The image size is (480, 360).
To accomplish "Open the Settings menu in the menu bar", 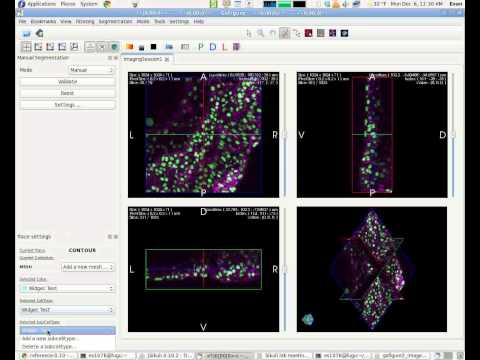I will point(179,21).
